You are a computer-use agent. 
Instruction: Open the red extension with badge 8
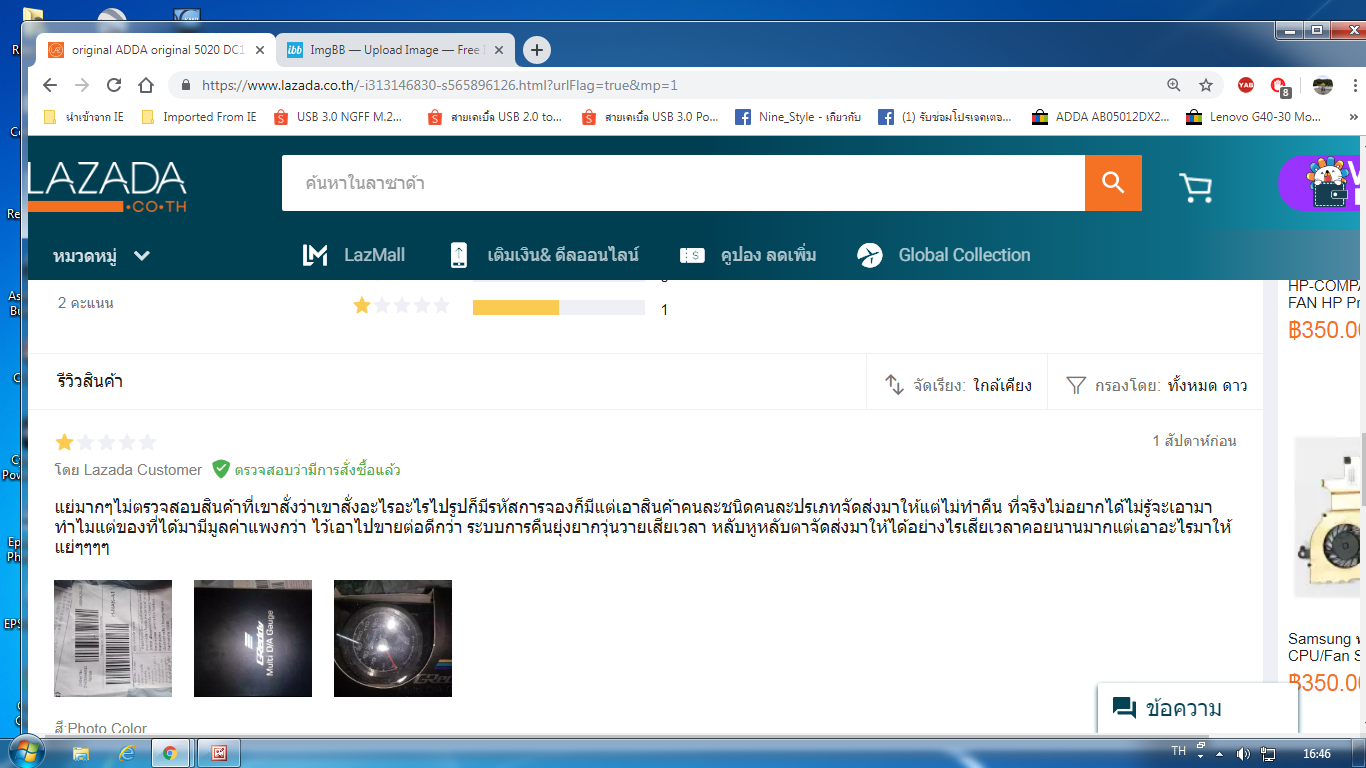[1280, 86]
